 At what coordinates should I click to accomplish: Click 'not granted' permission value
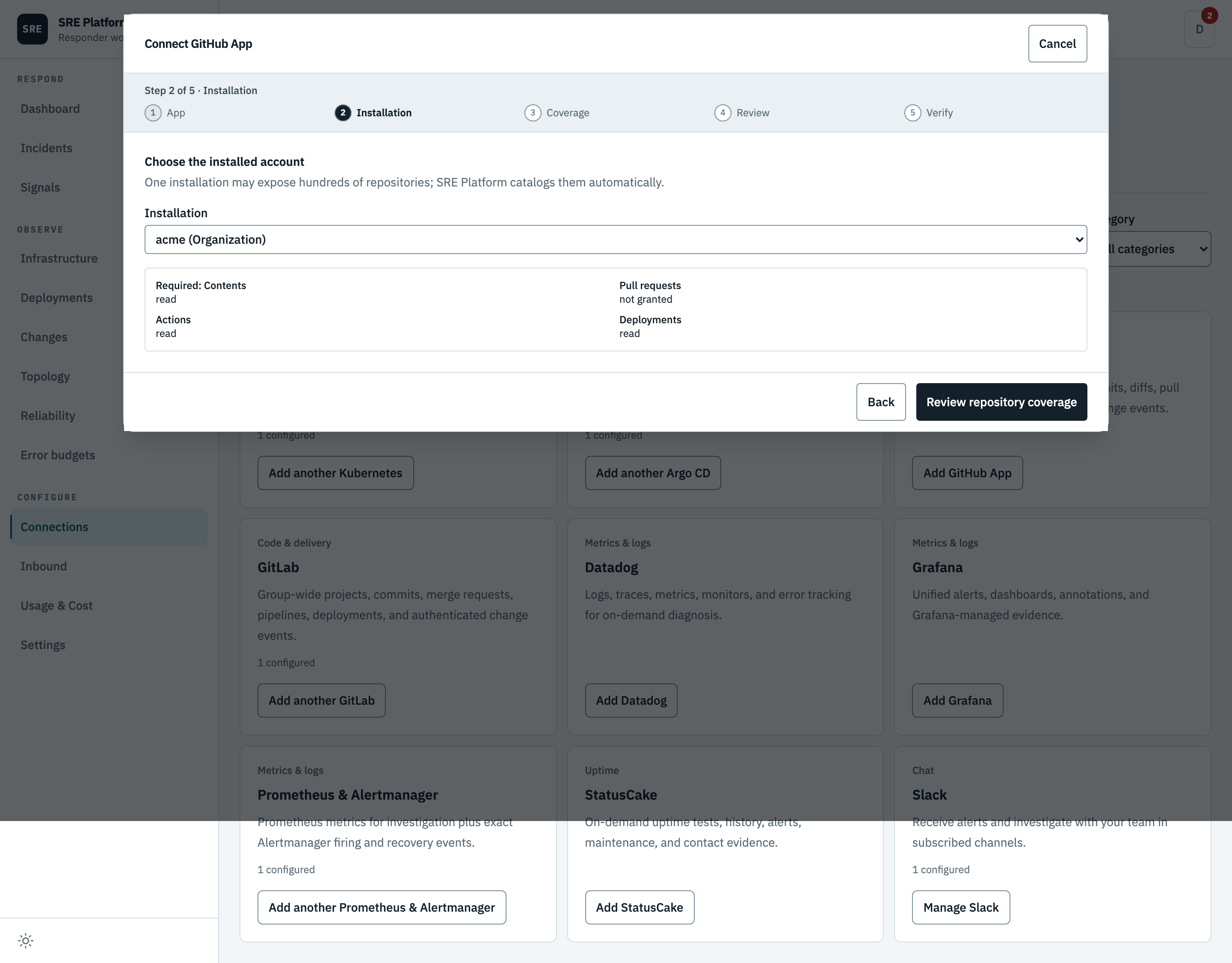[x=646, y=299]
